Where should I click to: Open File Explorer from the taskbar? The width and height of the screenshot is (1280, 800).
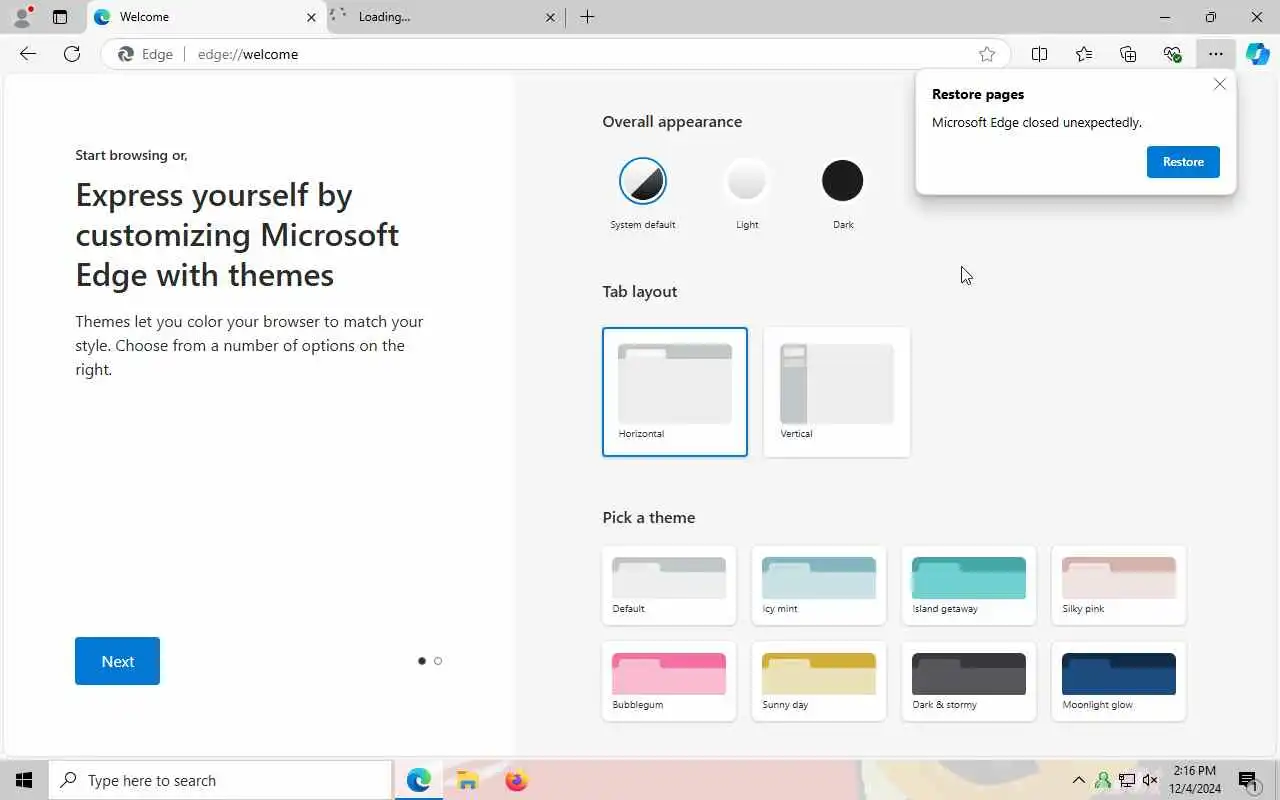pyautogui.click(x=467, y=780)
